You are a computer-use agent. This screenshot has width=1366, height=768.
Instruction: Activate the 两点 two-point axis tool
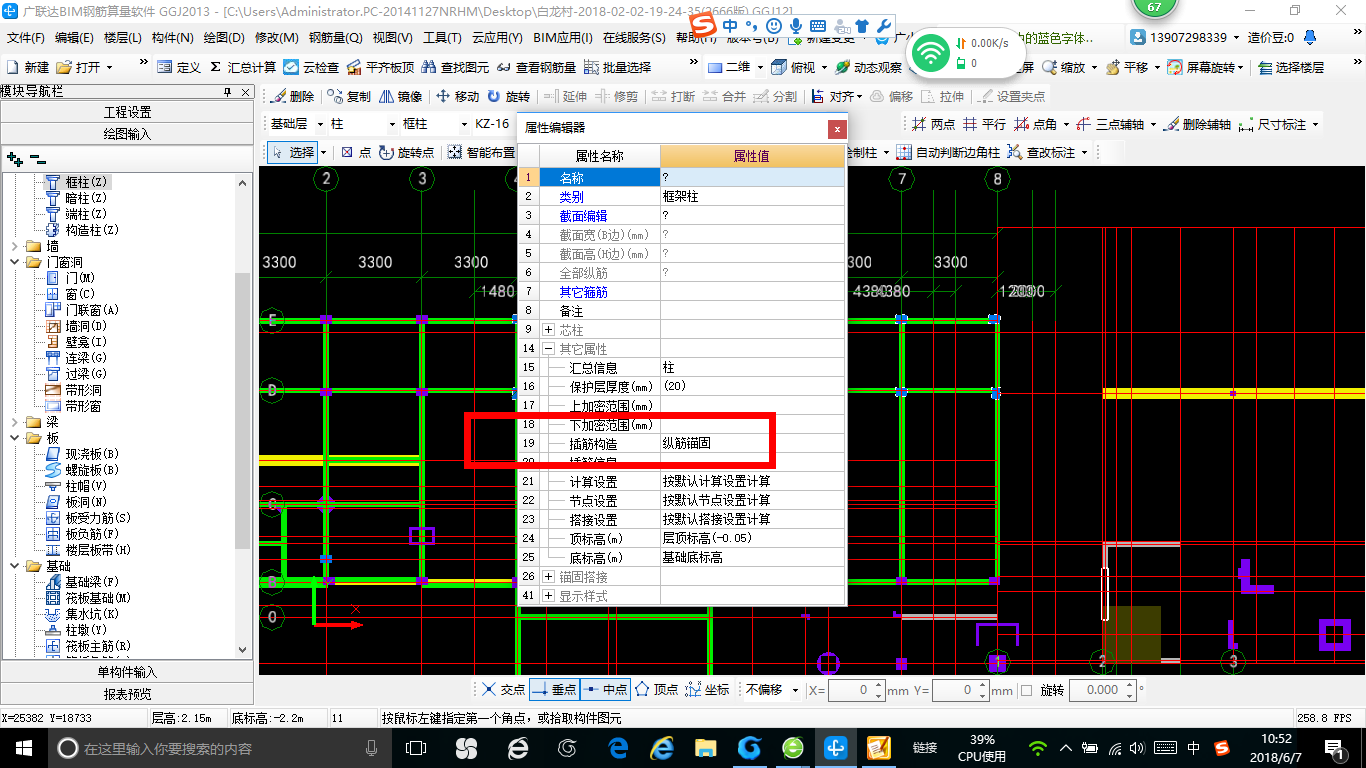tap(933, 124)
